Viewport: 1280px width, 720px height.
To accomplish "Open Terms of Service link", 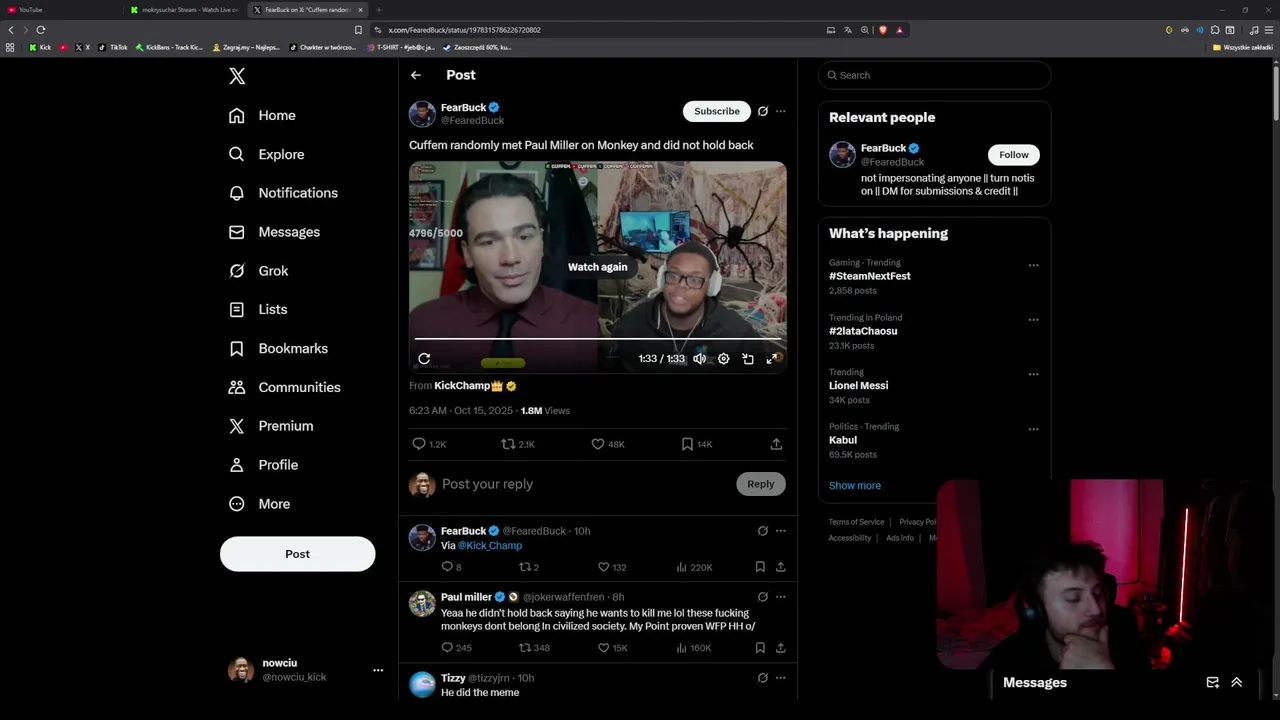I will point(856,522).
